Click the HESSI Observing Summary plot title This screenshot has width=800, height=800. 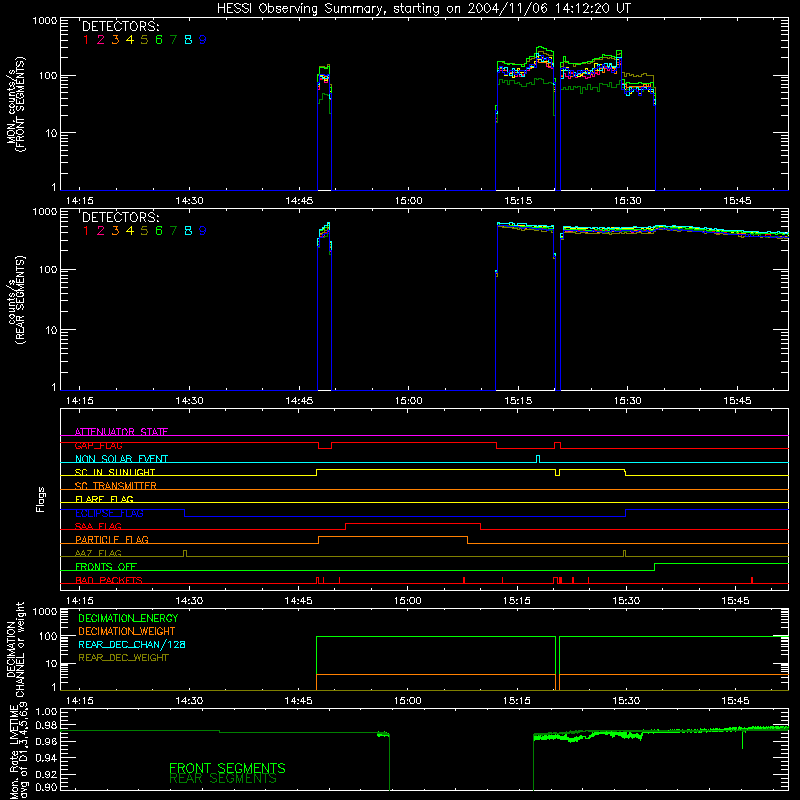coord(424,9)
